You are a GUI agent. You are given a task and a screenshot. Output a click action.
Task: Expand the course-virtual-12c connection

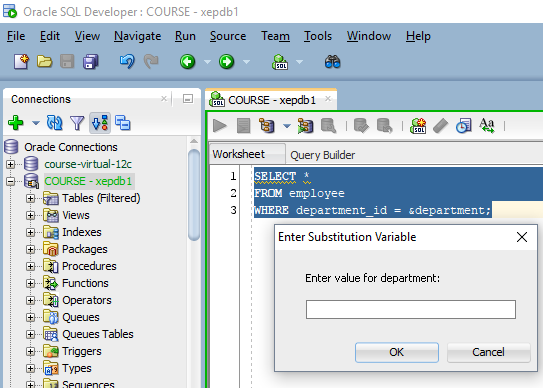(11, 164)
